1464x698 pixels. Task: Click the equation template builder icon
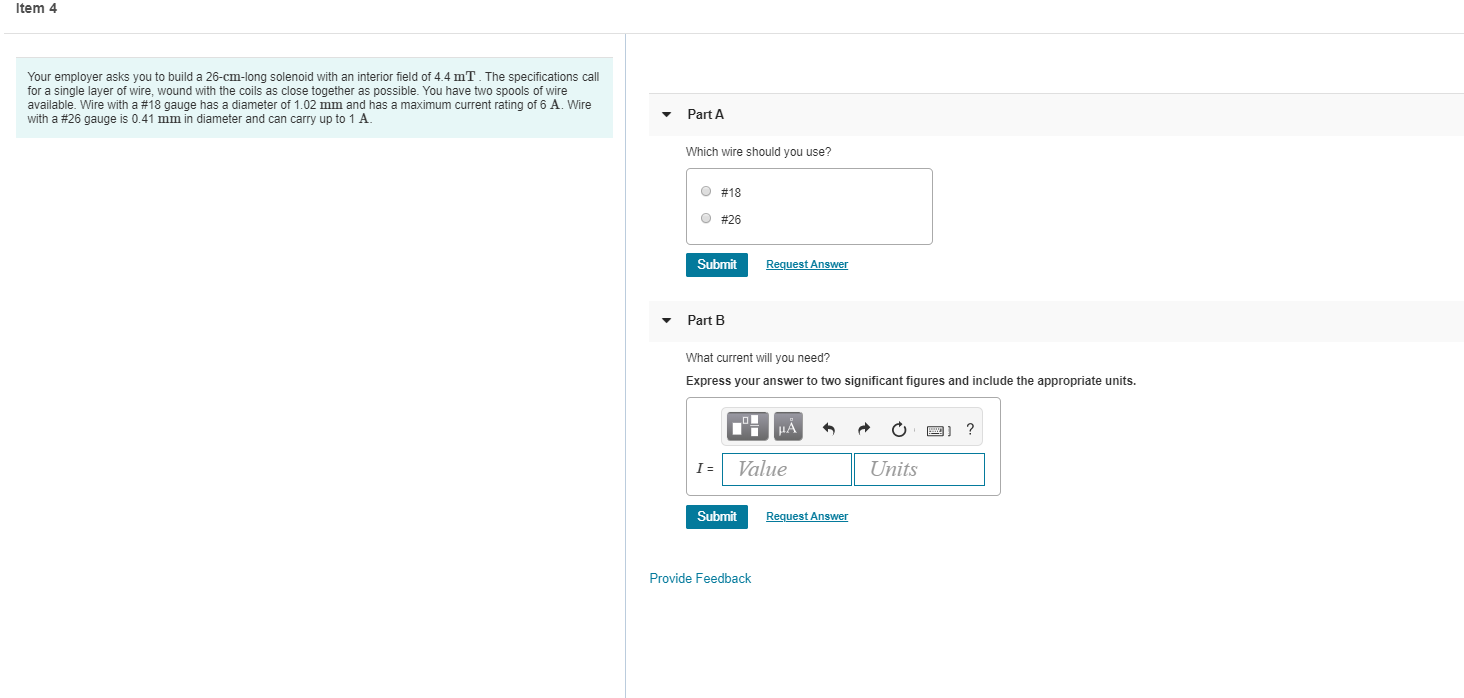pos(746,426)
